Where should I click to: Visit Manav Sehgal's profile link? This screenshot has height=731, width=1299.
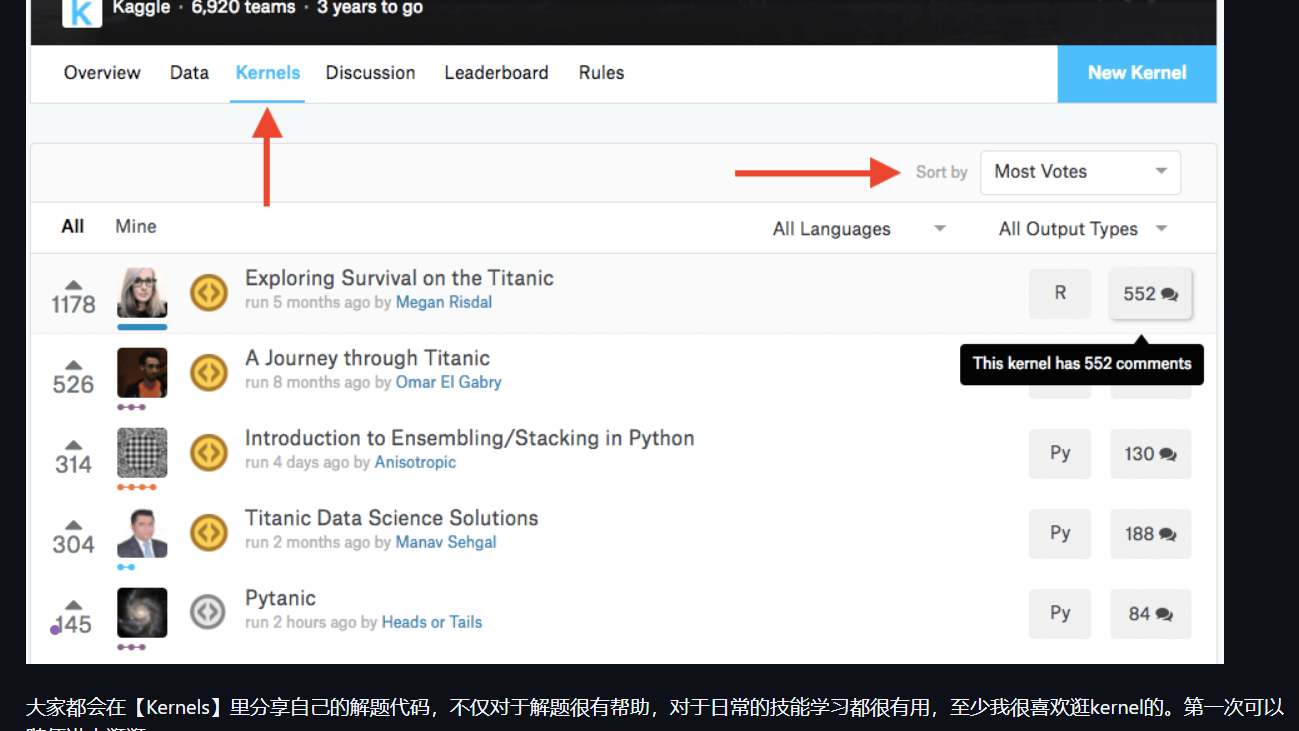click(446, 542)
